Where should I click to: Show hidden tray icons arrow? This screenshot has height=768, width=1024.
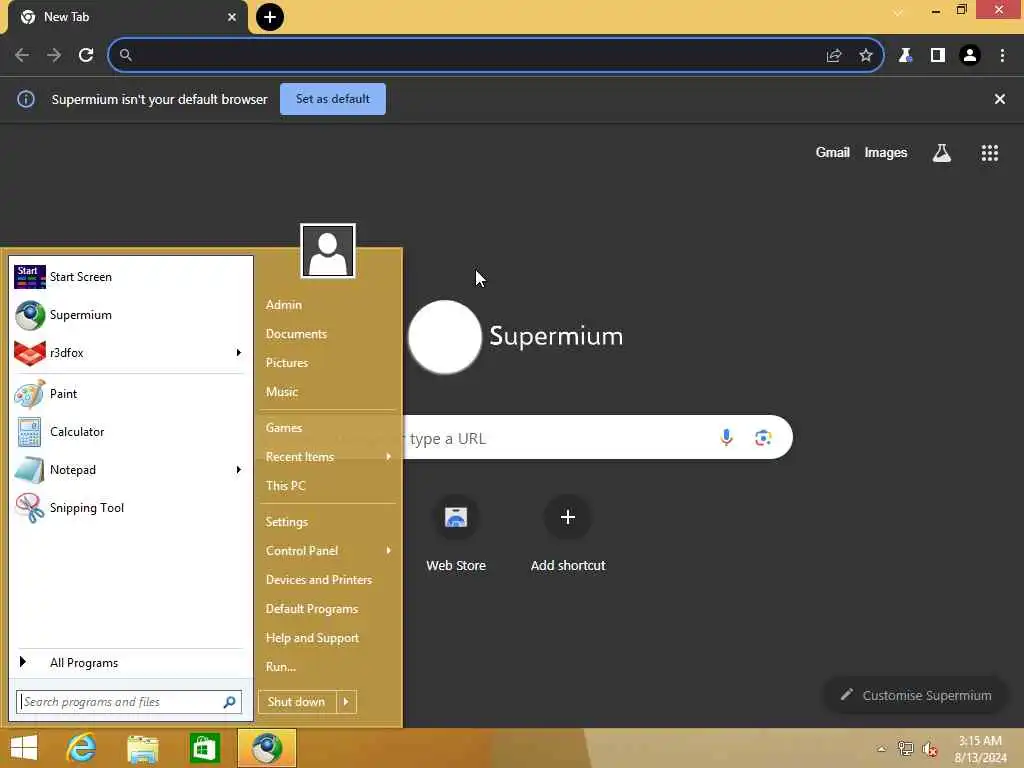point(882,749)
